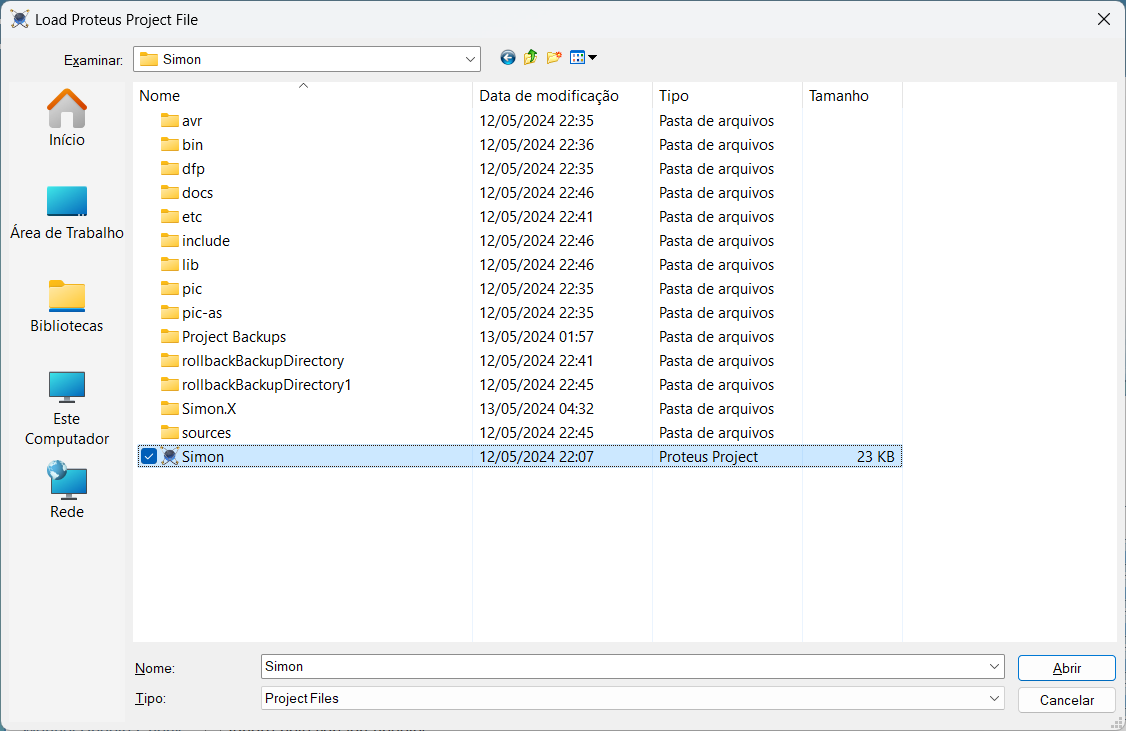1126x731 pixels.
Task: Select the bin folder icon
Action: (169, 144)
